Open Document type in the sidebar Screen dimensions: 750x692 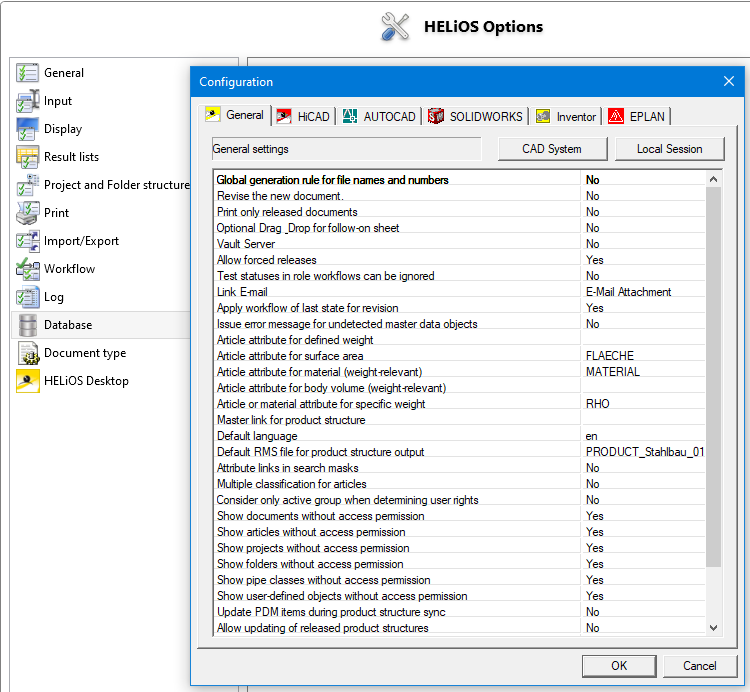[x=85, y=353]
